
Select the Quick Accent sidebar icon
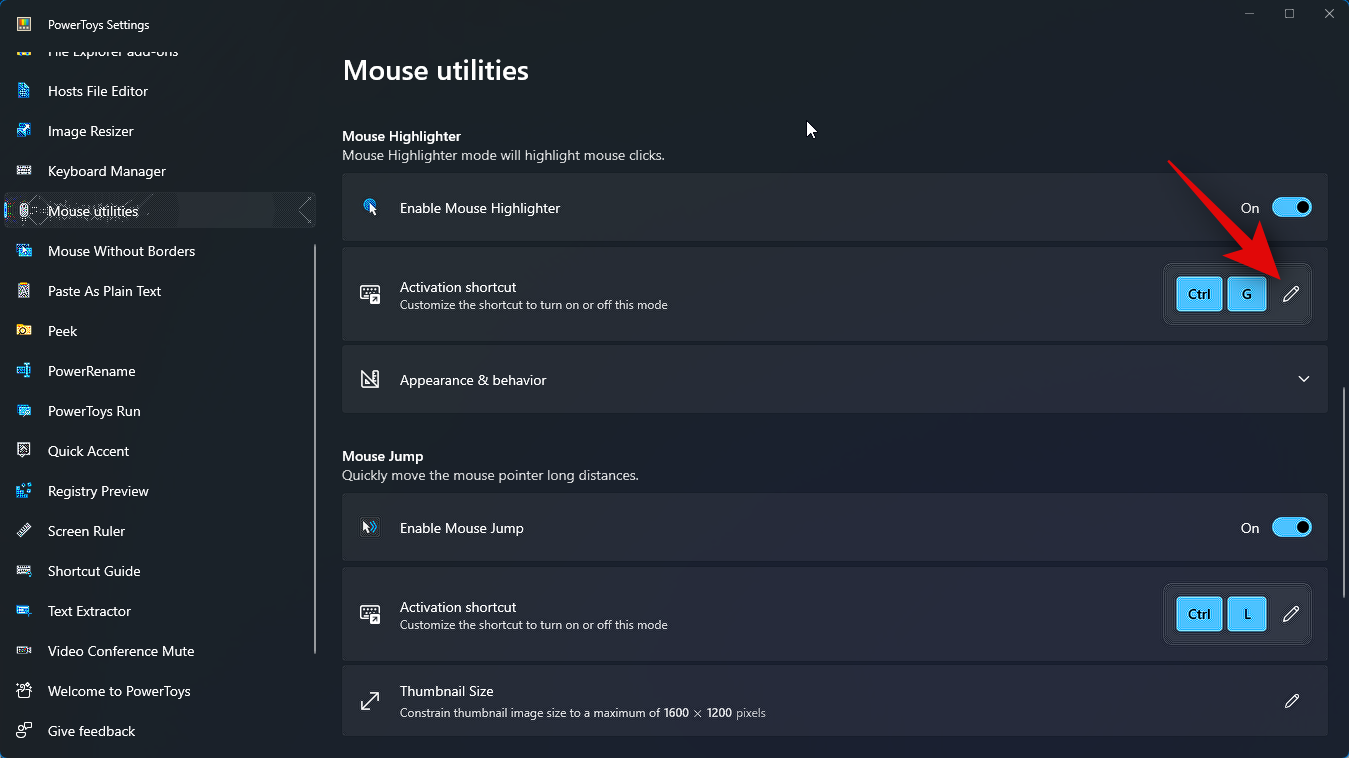[23, 450]
